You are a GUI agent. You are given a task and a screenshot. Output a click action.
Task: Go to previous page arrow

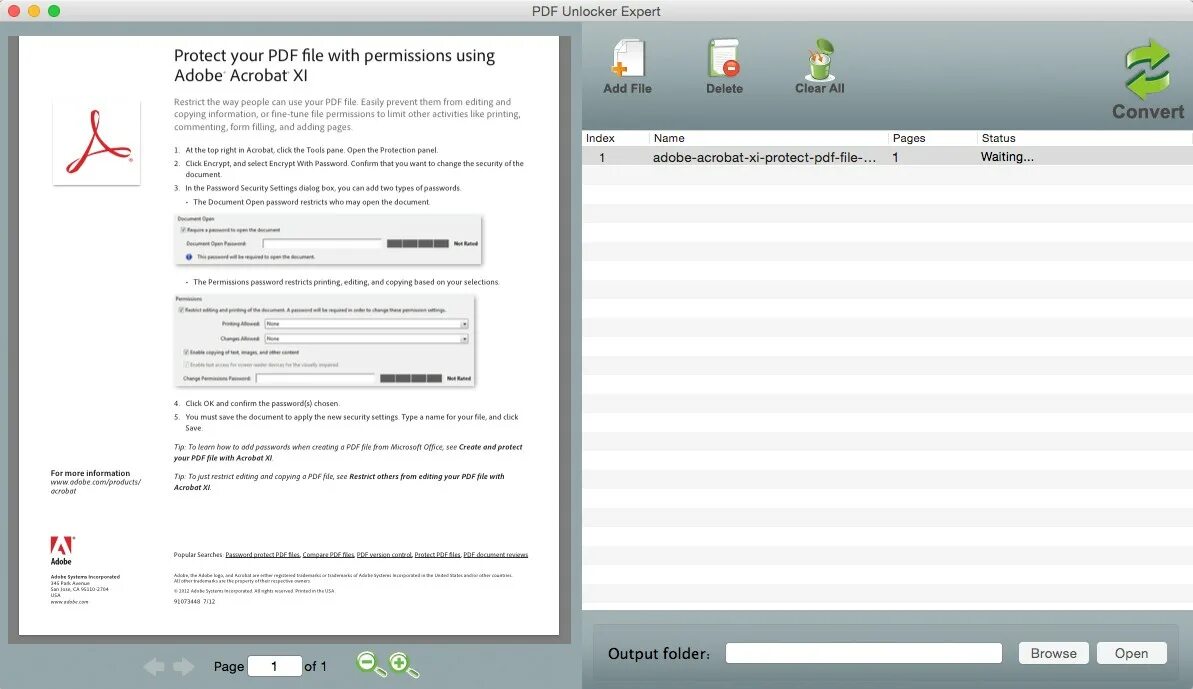click(x=154, y=666)
